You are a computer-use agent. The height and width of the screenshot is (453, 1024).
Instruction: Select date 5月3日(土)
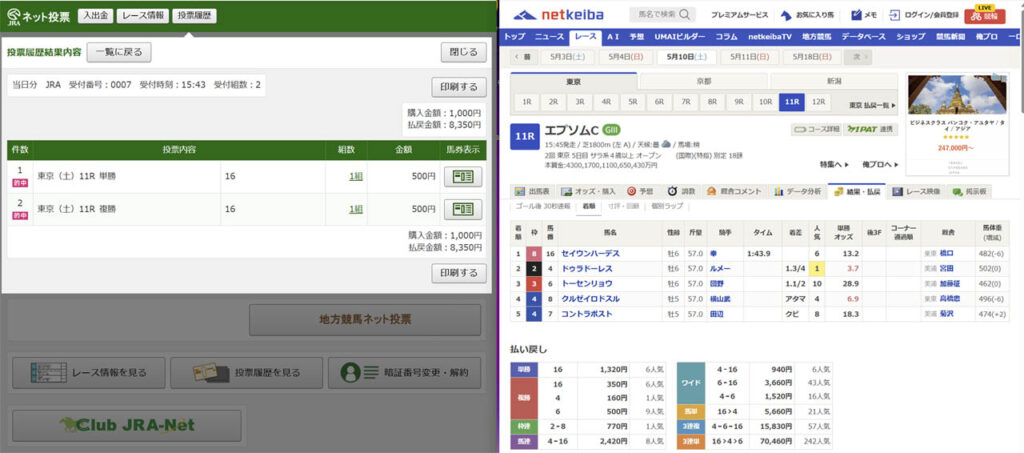pos(567,57)
